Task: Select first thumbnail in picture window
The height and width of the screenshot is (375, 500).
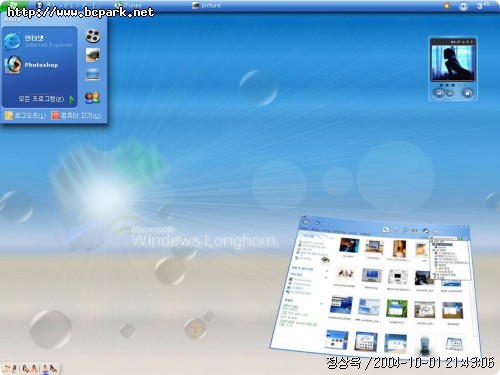Action: 349,246
